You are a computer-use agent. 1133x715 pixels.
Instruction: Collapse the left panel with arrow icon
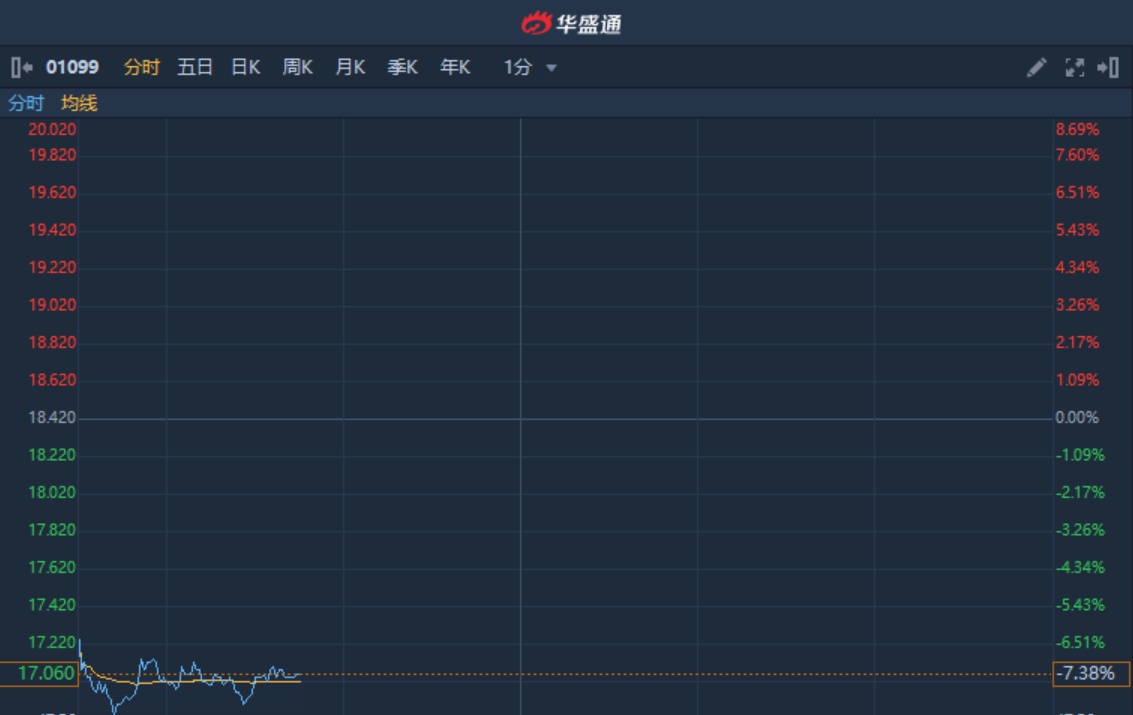tap(21, 67)
